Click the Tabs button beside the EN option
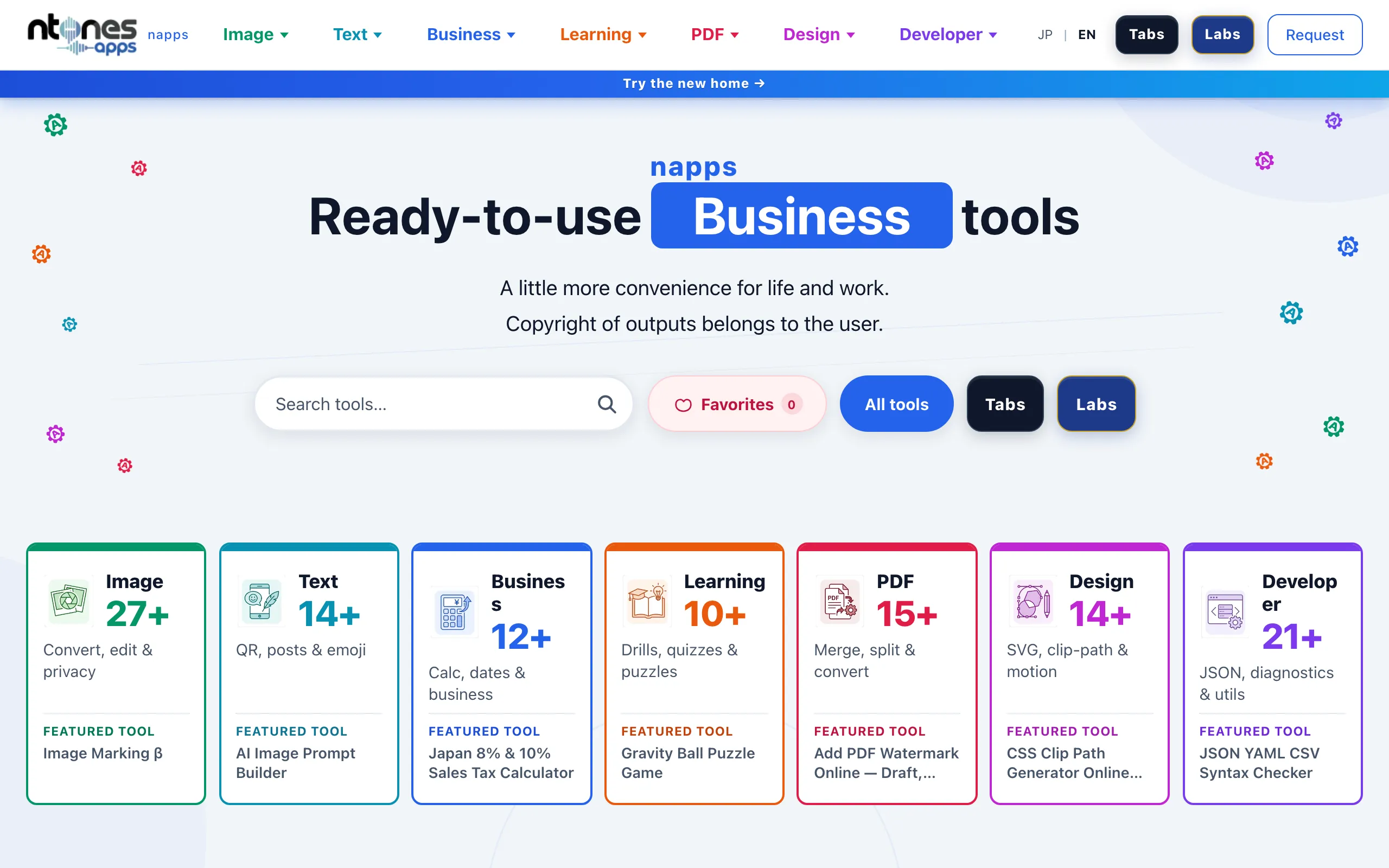 coord(1146,34)
